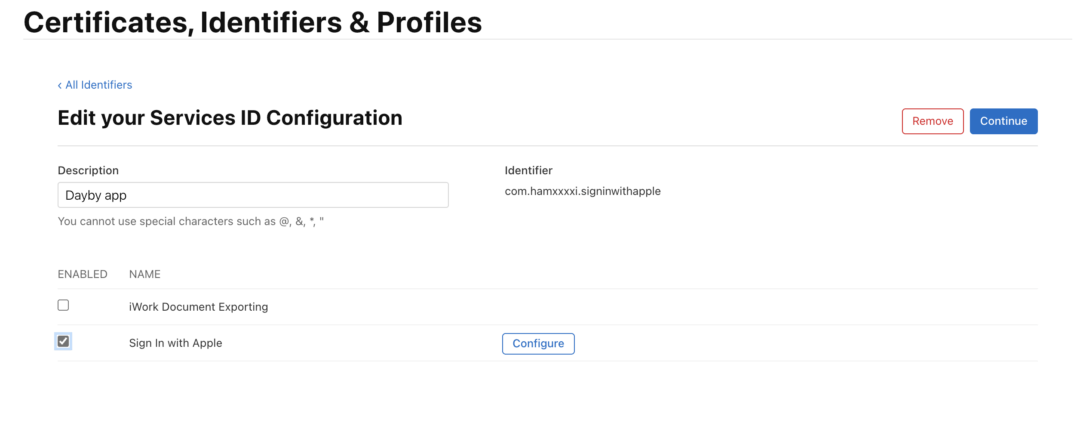This screenshot has width=1080, height=426.
Task: Click the Edit your Services ID Configuration heading
Action: click(230, 118)
